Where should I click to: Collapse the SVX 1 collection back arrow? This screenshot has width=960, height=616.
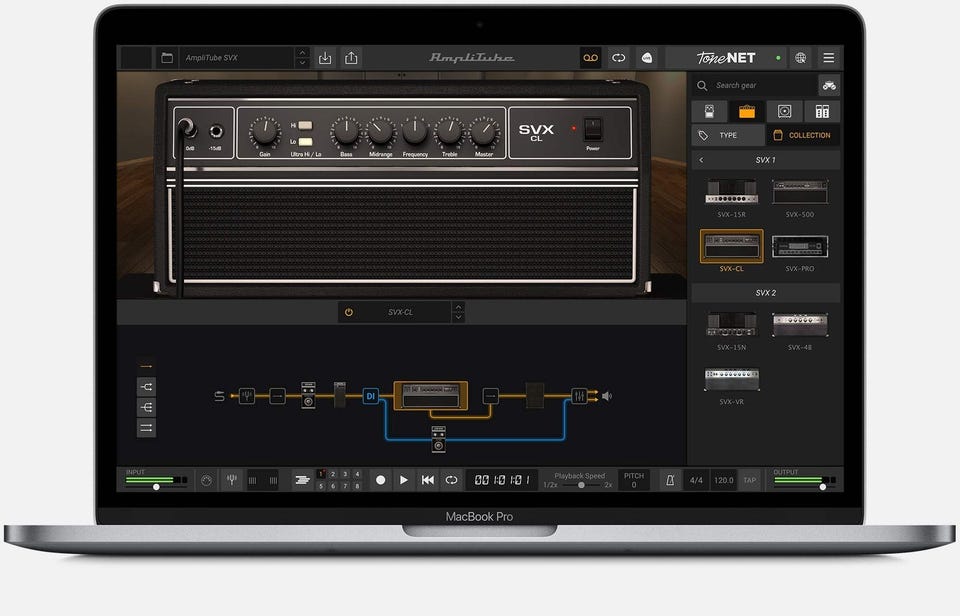(x=701, y=160)
